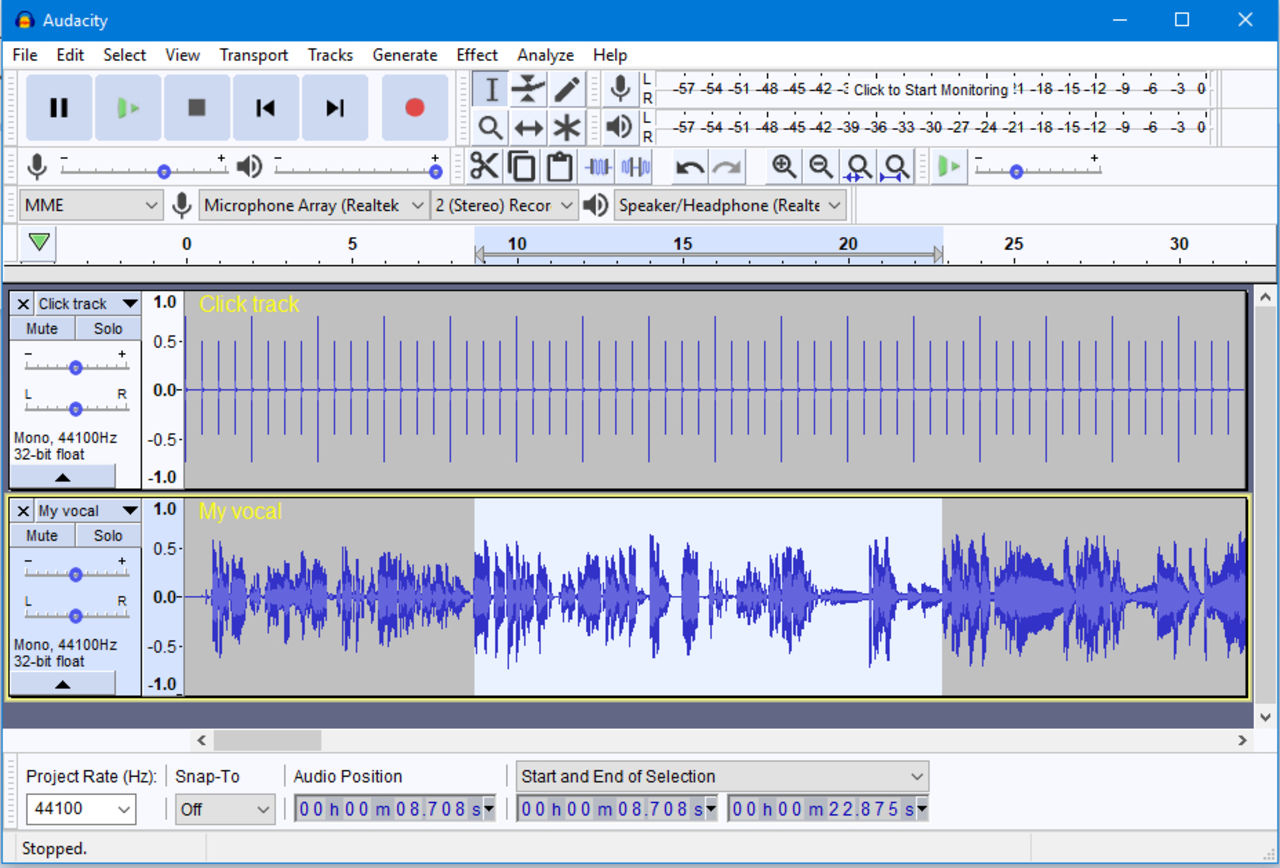Open the Click track name menu
Viewport: 1280px width, 868px height.
click(x=87, y=303)
